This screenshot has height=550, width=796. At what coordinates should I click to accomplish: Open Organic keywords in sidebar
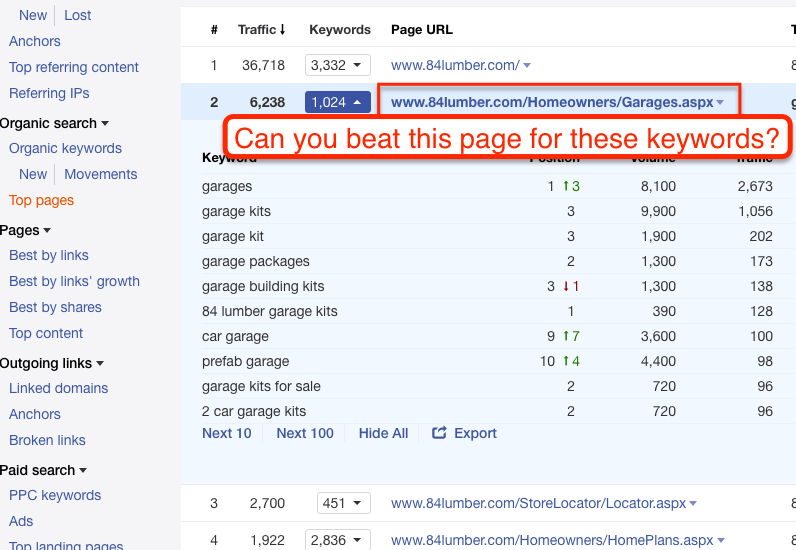pyautogui.click(x=65, y=148)
